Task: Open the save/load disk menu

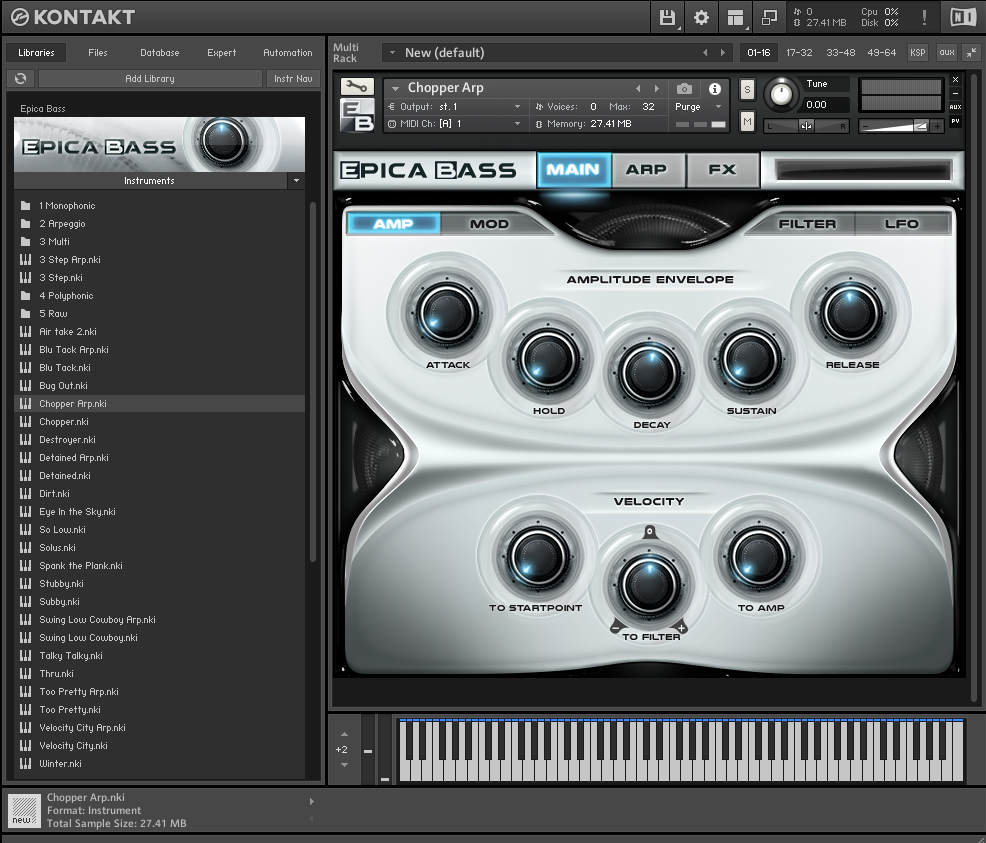Action: coord(667,18)
